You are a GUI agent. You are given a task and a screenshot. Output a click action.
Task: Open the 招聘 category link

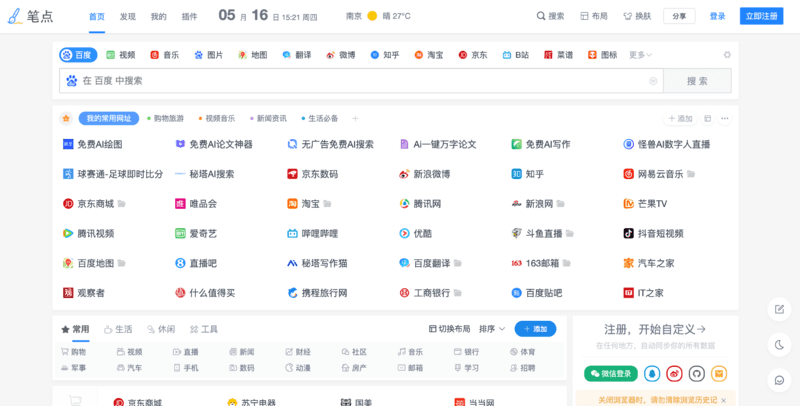(x=522, y=368)
